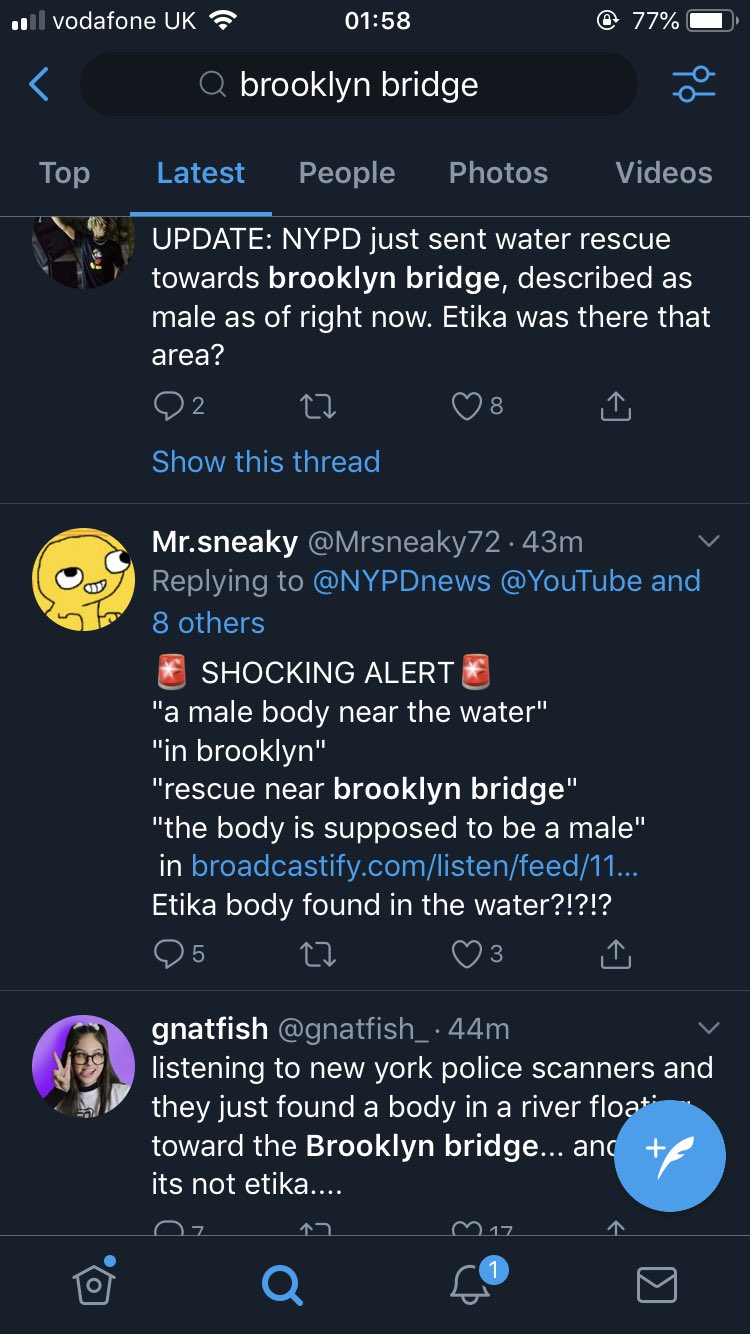
Task: Open gnatfish profile picture
Action: click(83, 1065)
